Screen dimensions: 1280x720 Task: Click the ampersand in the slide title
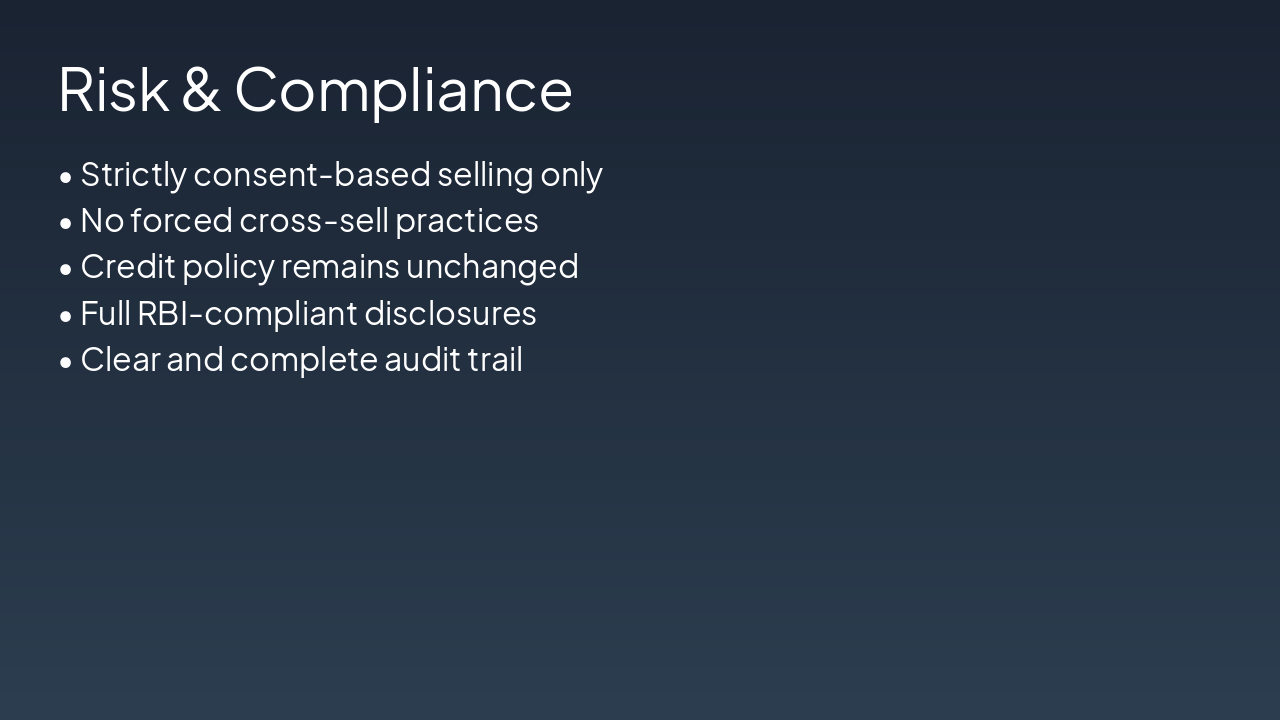(201, 90)
